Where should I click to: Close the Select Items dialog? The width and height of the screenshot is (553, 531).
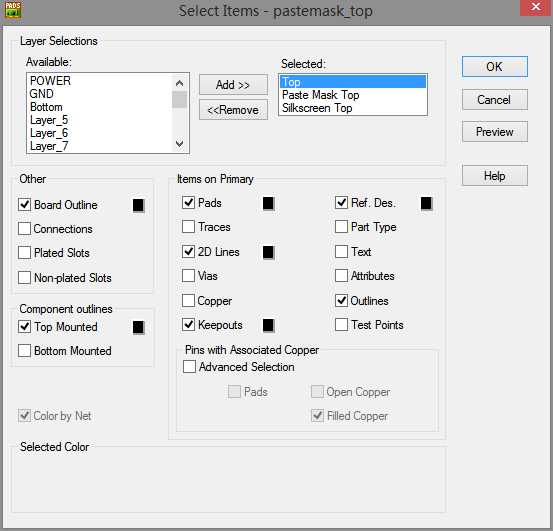coord(536,7)
